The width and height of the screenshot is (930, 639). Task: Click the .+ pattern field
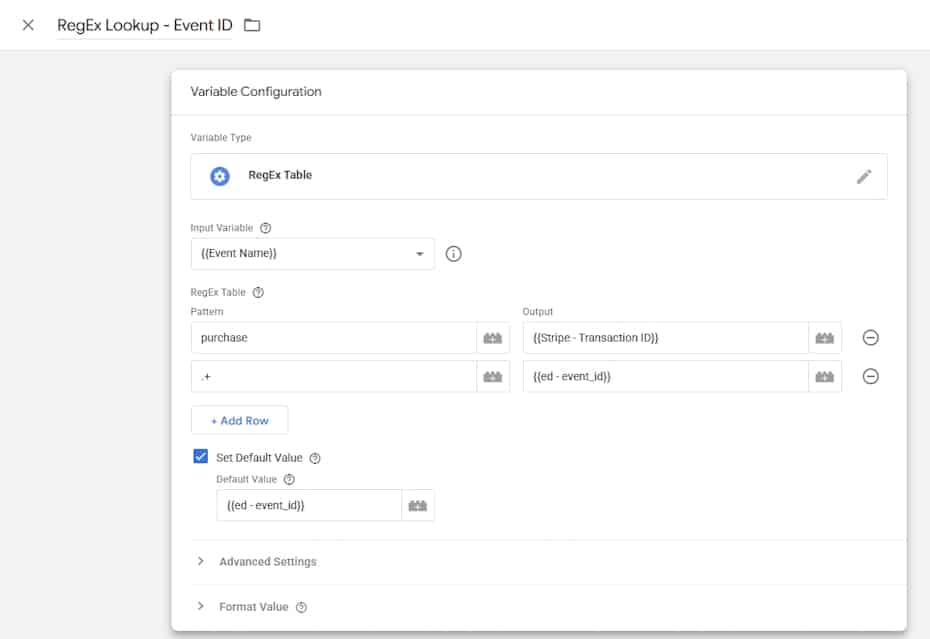(334, 377)
